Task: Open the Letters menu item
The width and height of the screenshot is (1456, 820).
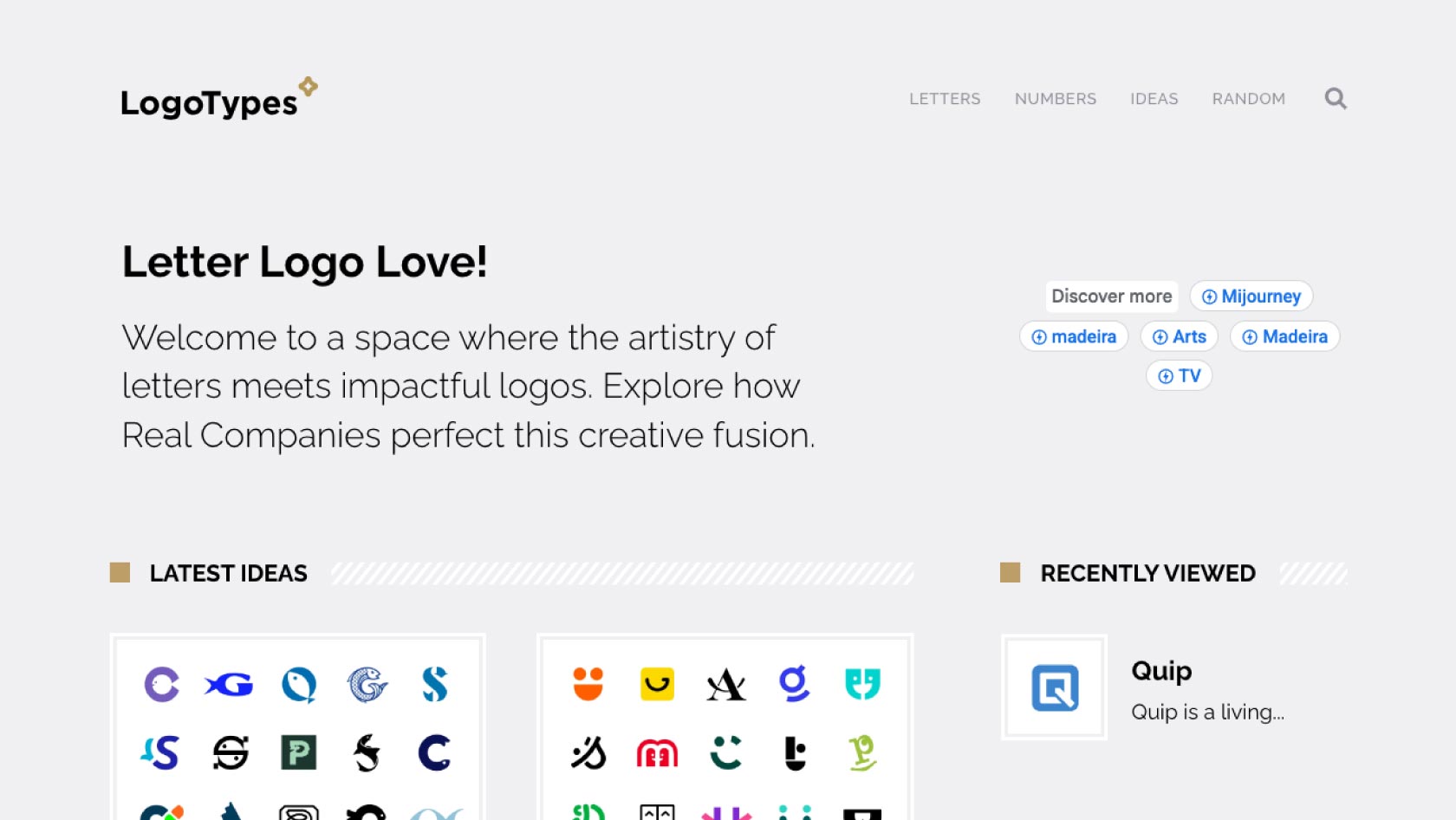Action: (945, 99)
